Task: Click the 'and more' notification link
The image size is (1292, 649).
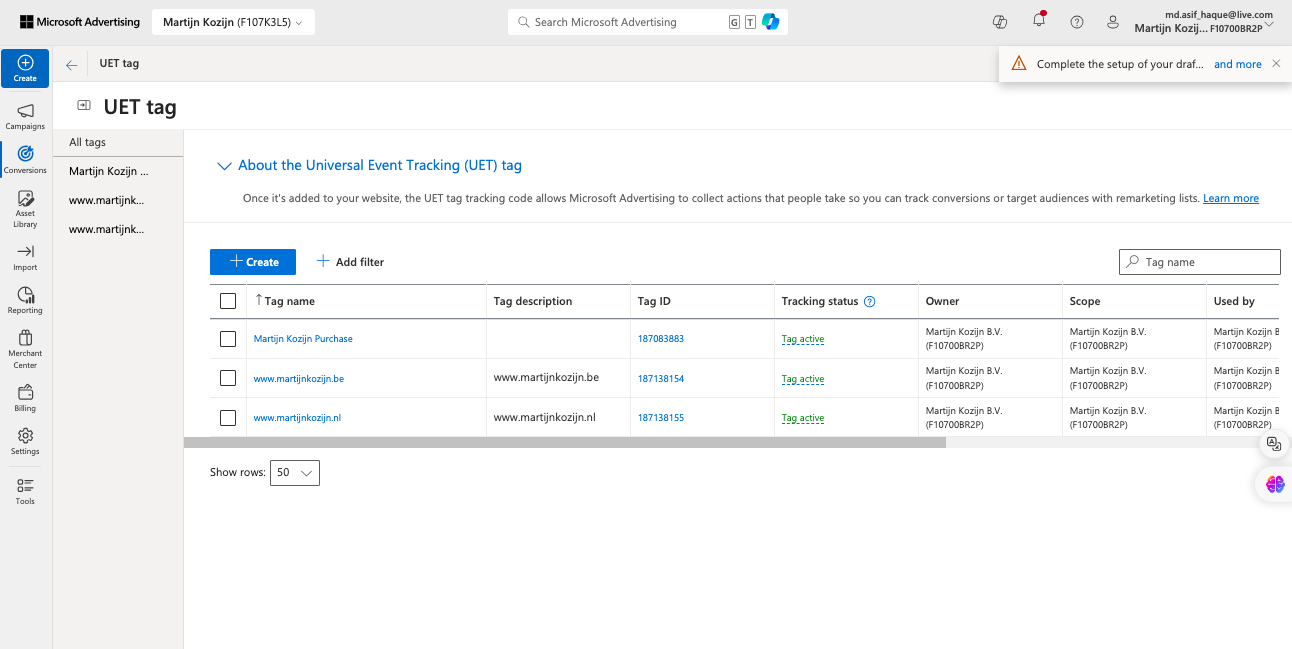Action: (1238, 64)
